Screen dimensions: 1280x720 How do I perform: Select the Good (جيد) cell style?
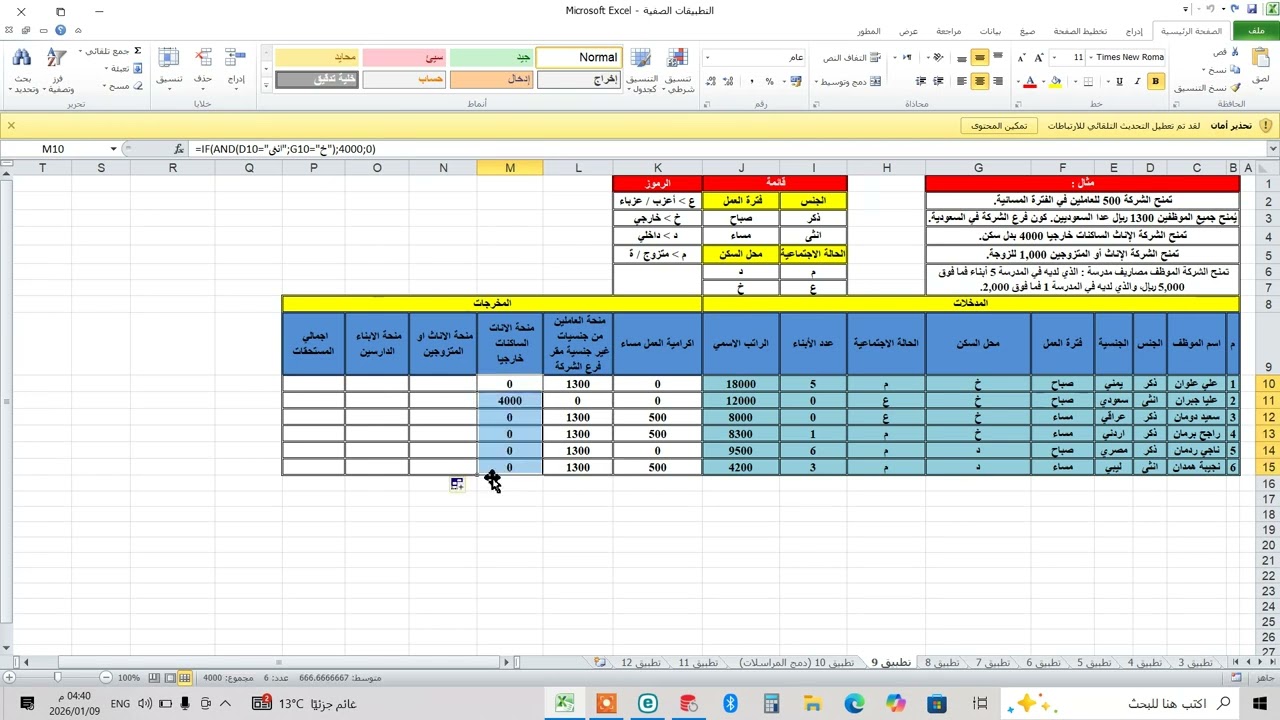[x=491, y=57]
